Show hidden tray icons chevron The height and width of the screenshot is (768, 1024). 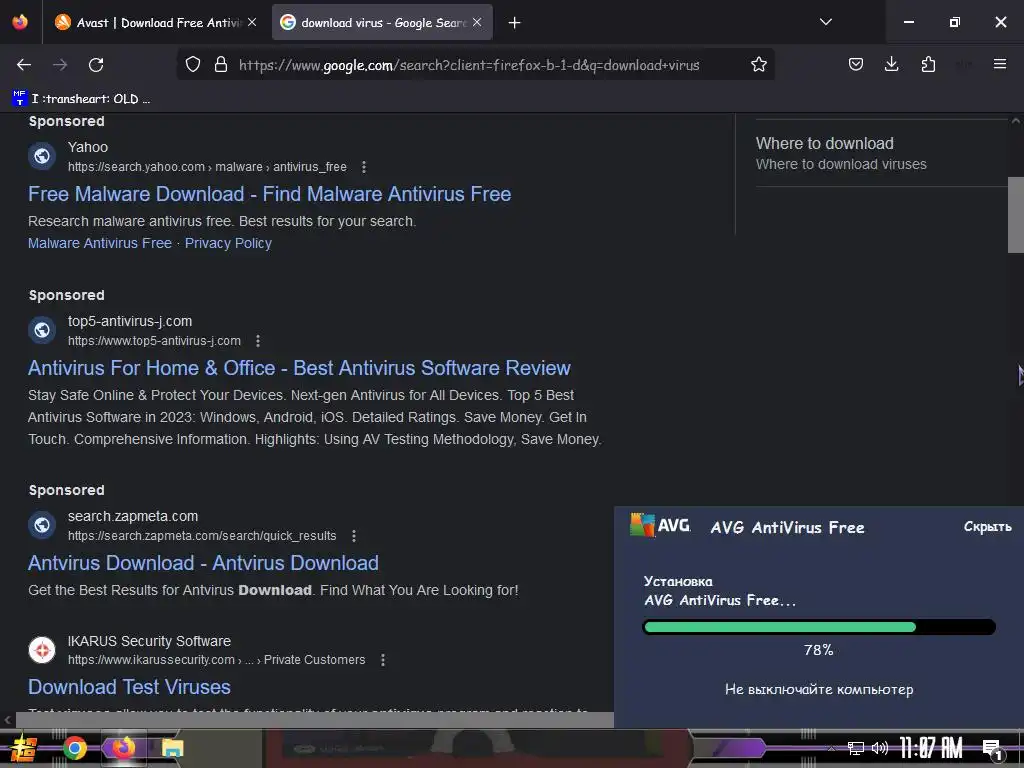pyautogui.click(x=831, y=748)
